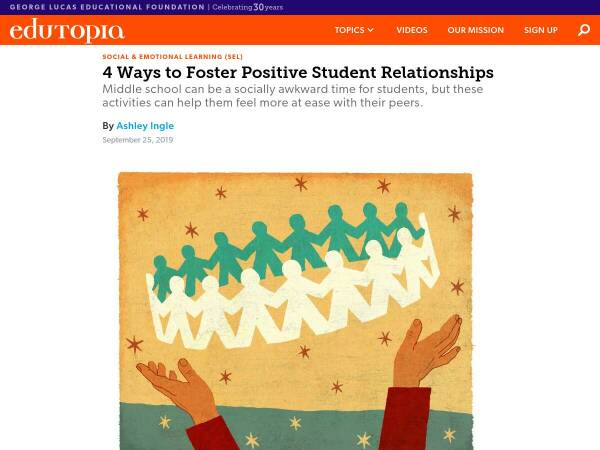Image resolution: width=600 pixels, height=450 pixels.
Task: Go to the Videos page
Action: pos(412,30)
